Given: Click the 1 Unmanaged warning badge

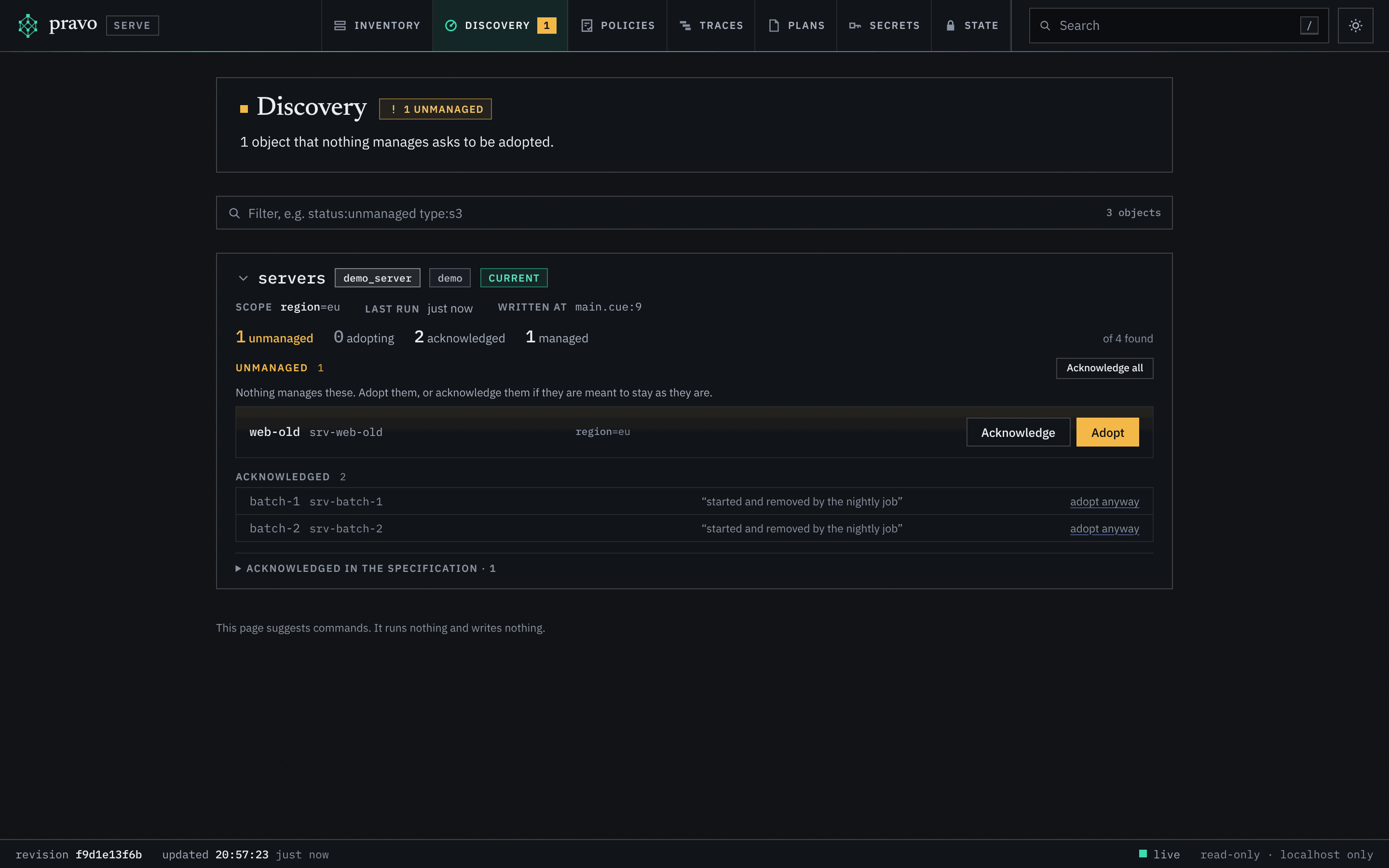Looking at the screenshot, I should point(435,109).
